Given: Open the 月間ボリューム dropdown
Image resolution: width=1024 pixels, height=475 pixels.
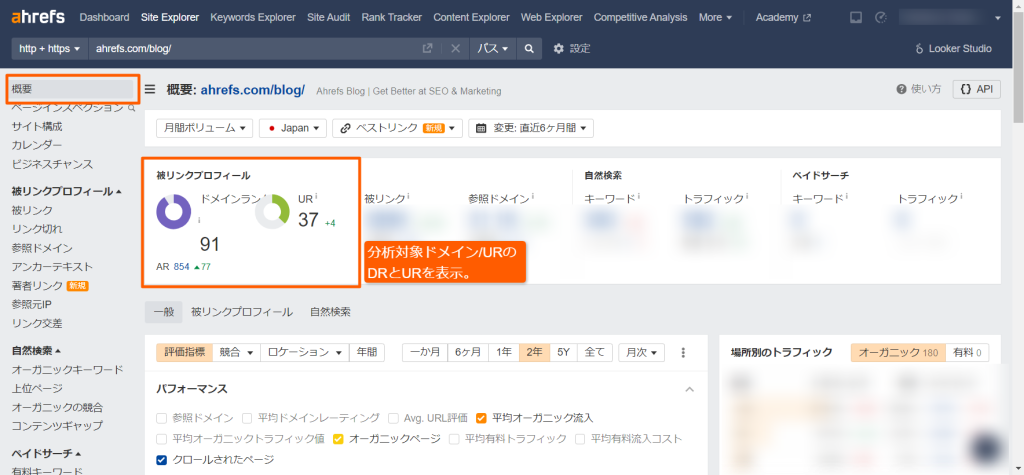Looking at the screenshot, I should [204, 128].
